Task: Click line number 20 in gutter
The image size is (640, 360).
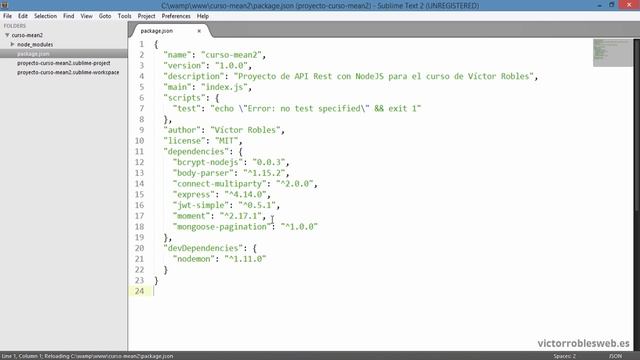Action: click(x=139, y=248)
